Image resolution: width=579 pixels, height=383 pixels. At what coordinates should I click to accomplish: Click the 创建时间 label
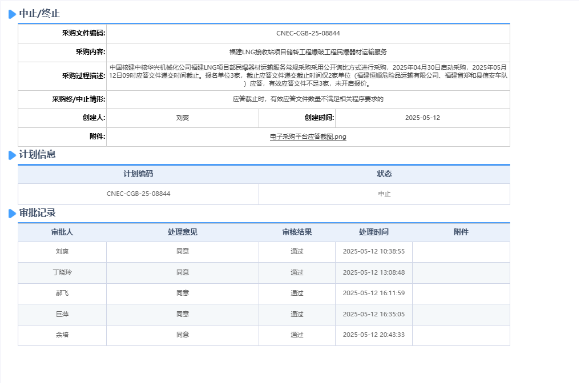[x=319, y=118]
